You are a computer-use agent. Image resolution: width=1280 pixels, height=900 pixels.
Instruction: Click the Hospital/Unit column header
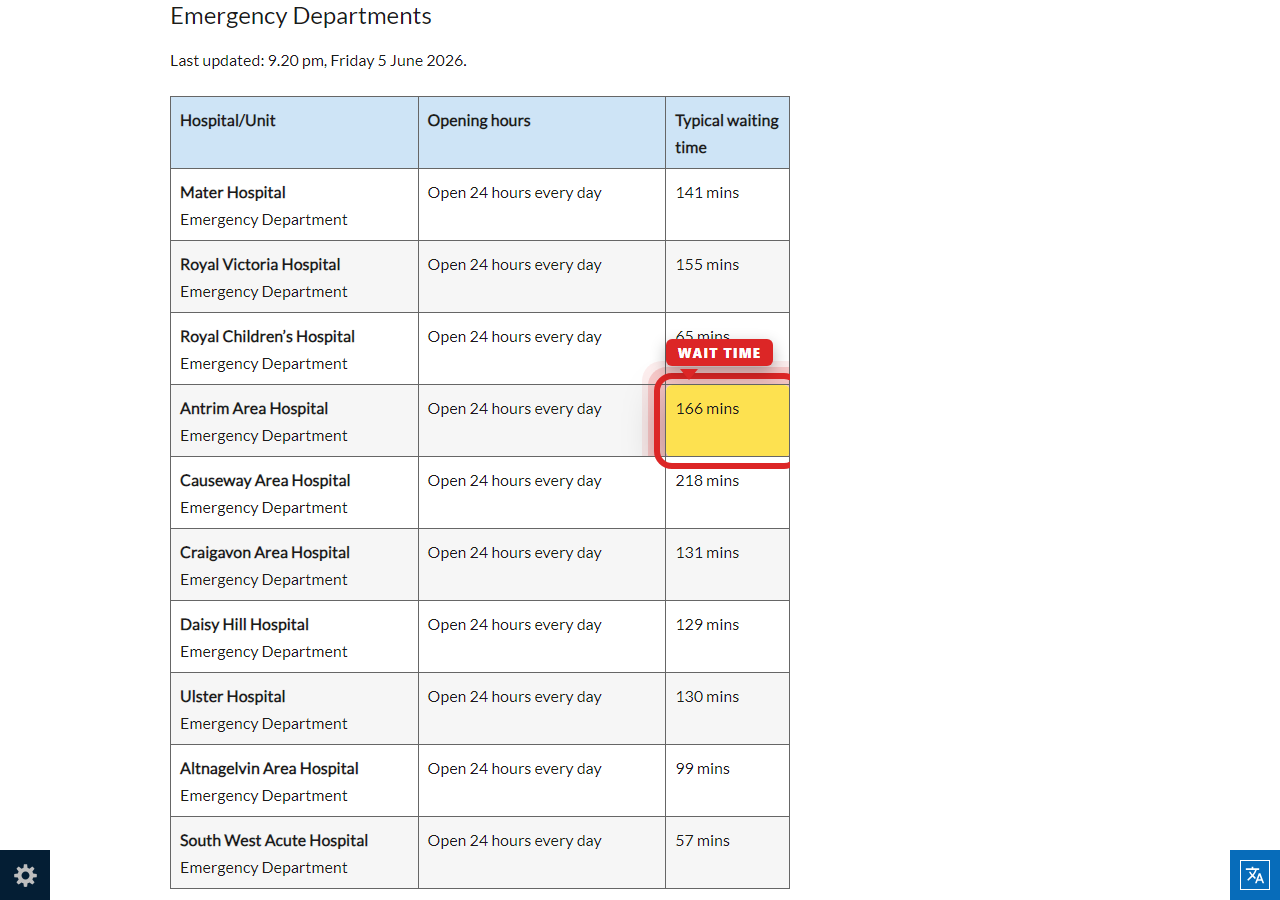294,132
